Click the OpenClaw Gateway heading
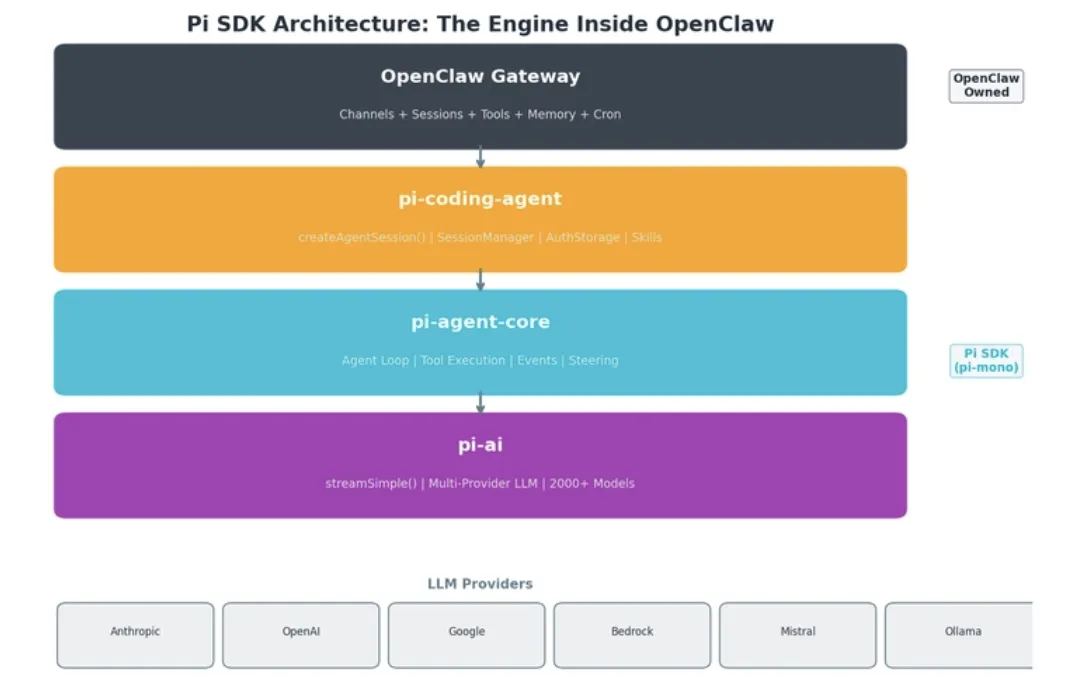This screenshot has height=688, width=1077. point(480,76)
